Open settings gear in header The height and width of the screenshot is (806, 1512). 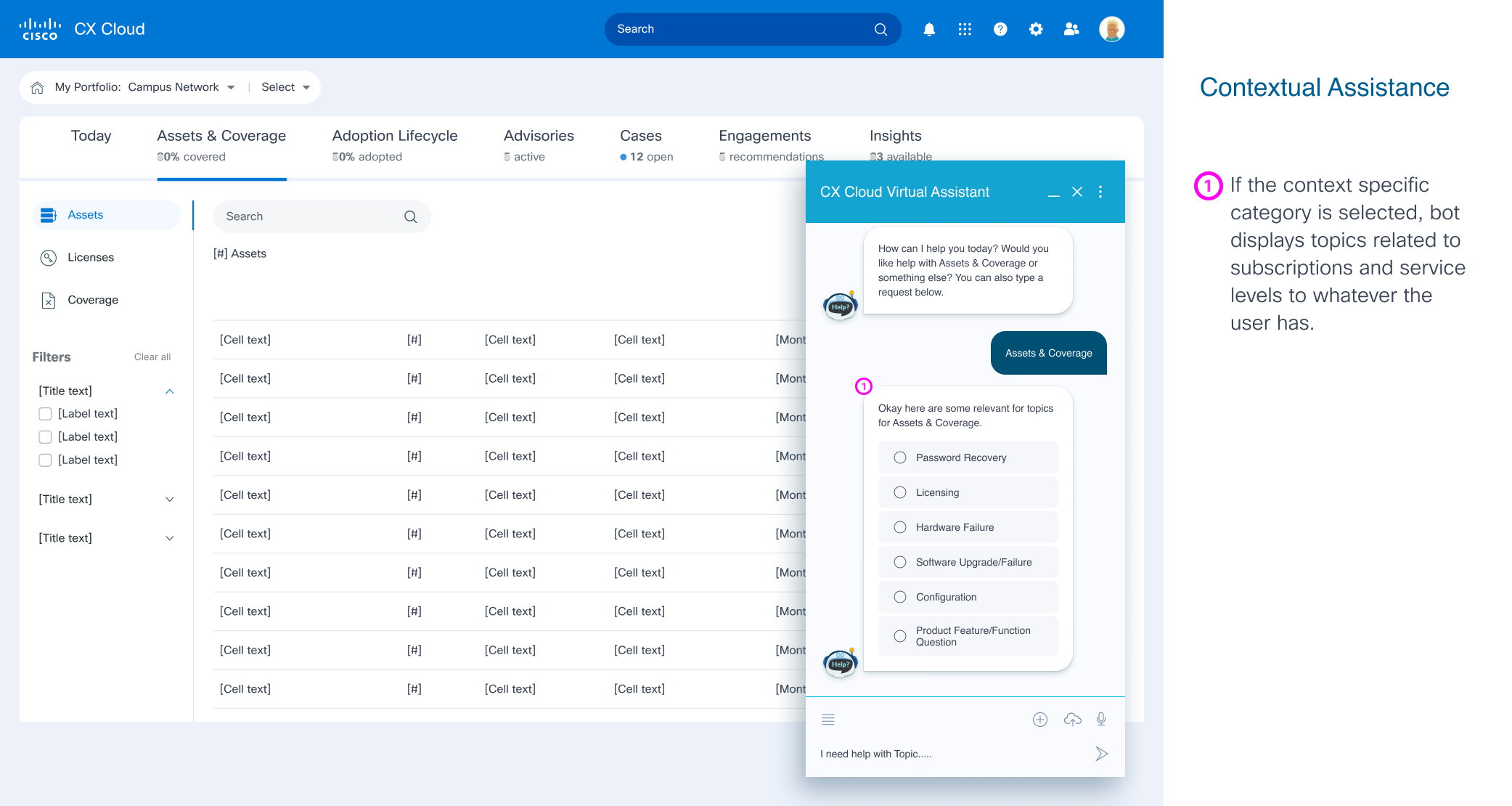pyautogui.click(x=1036, y=29)
